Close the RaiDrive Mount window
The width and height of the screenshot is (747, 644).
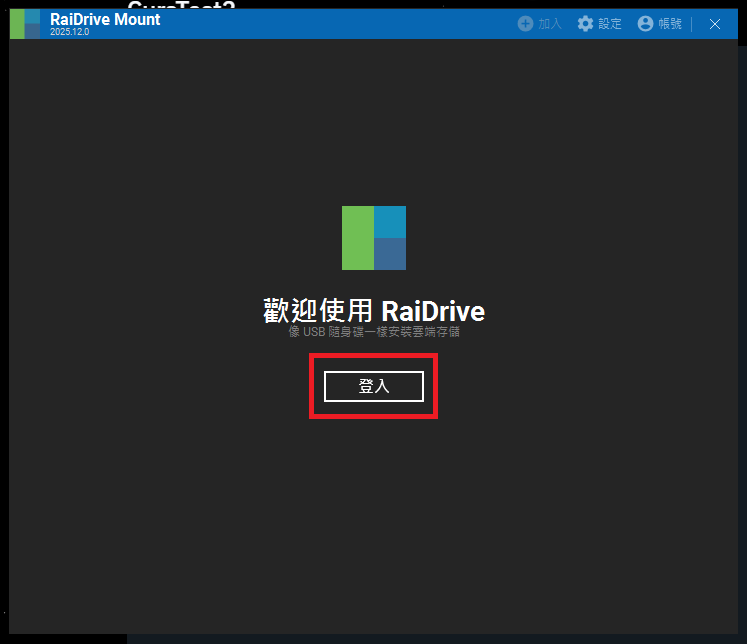(x=714, y=24)
